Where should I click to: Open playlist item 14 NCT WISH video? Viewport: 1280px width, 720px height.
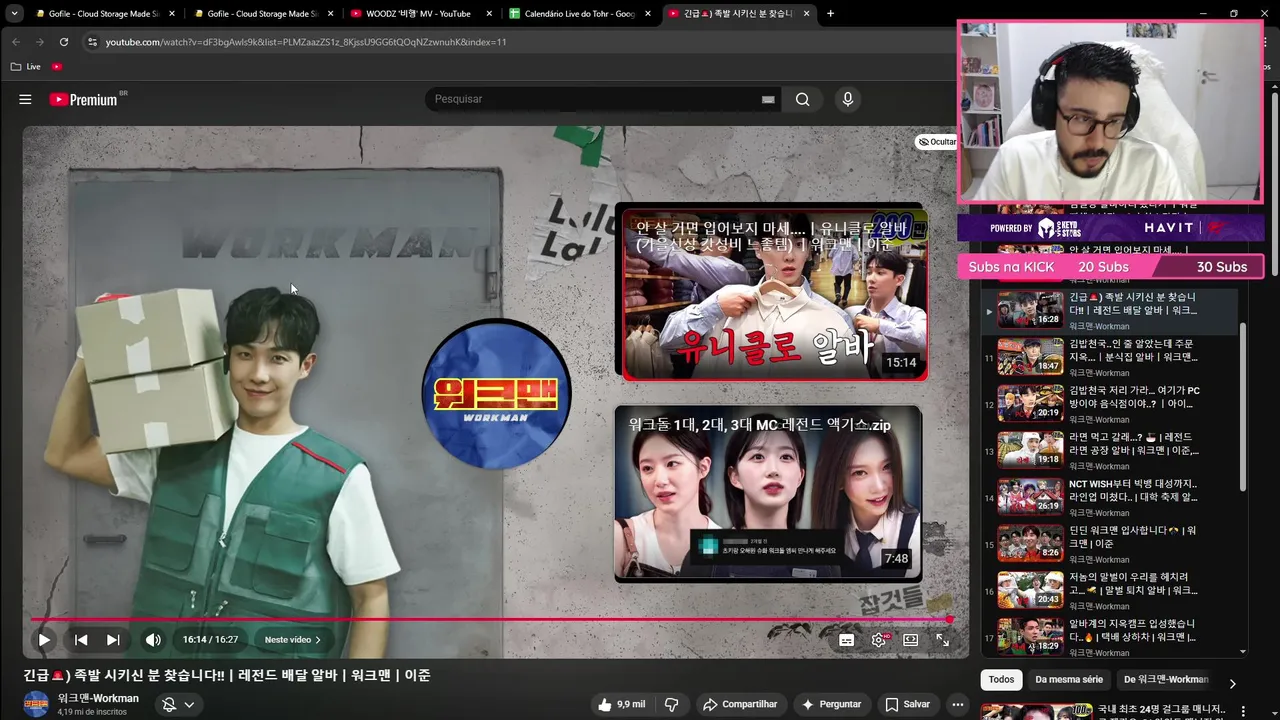(1110, 497)
